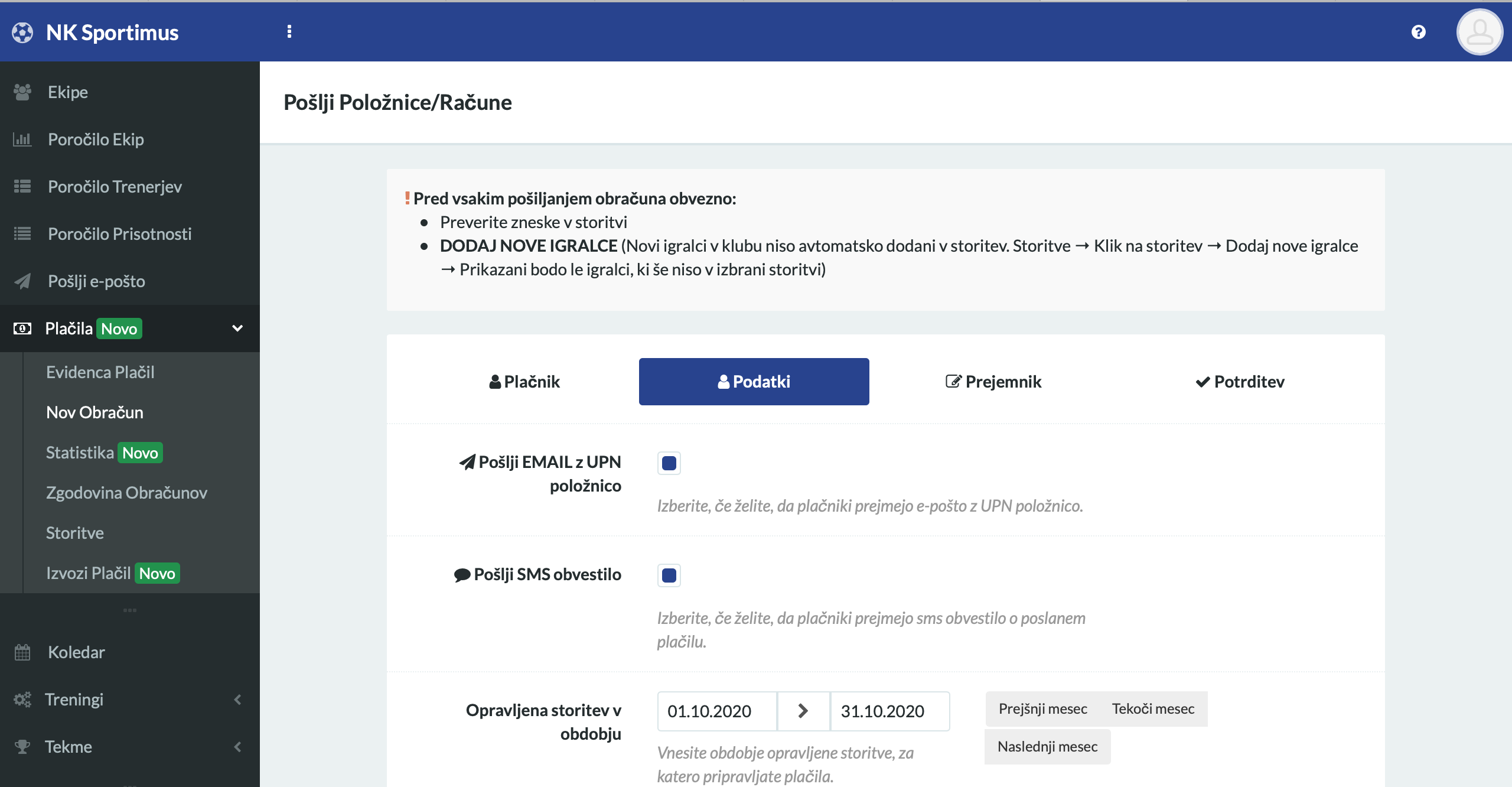Click the Pošlji e-pošto paper plane icon
This screenshot has width=1512, height=787.
coord(22,281)
